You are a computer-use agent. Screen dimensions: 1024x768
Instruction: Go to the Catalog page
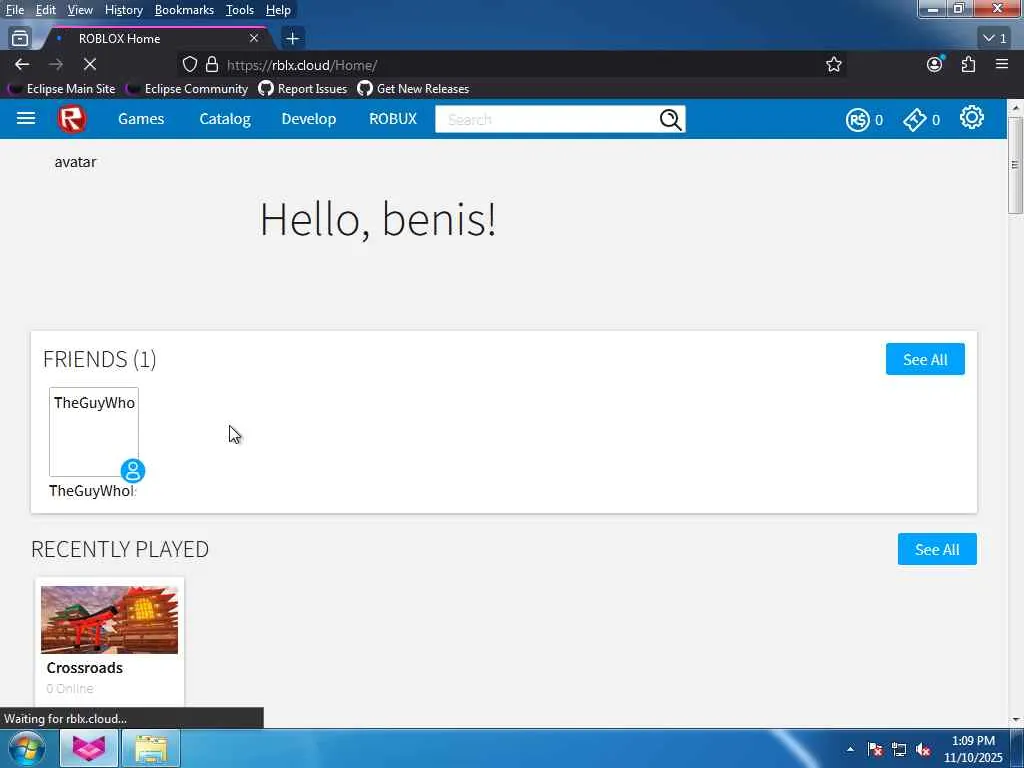coord(225,119)
